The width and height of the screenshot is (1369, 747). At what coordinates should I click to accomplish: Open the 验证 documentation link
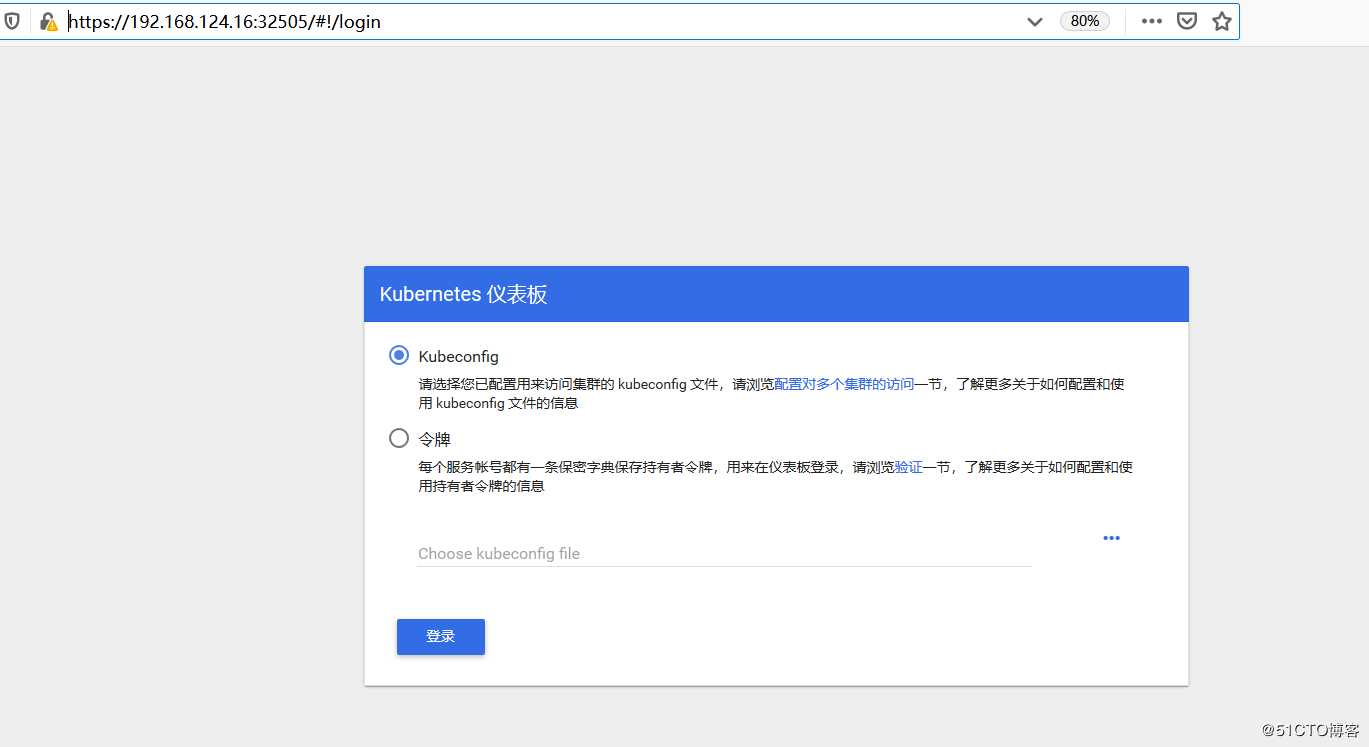(x=908, y=467)
